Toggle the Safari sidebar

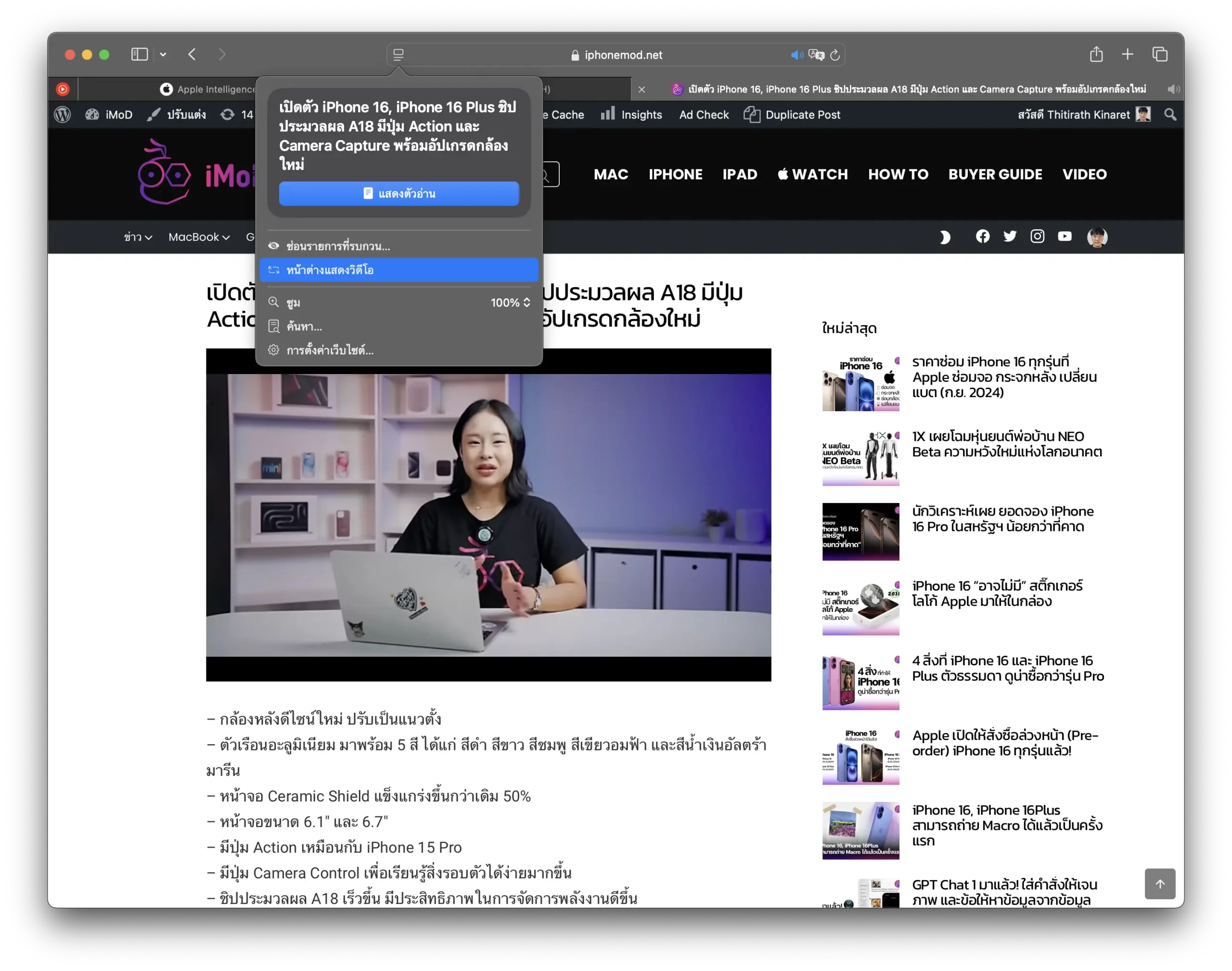[140, 54]
